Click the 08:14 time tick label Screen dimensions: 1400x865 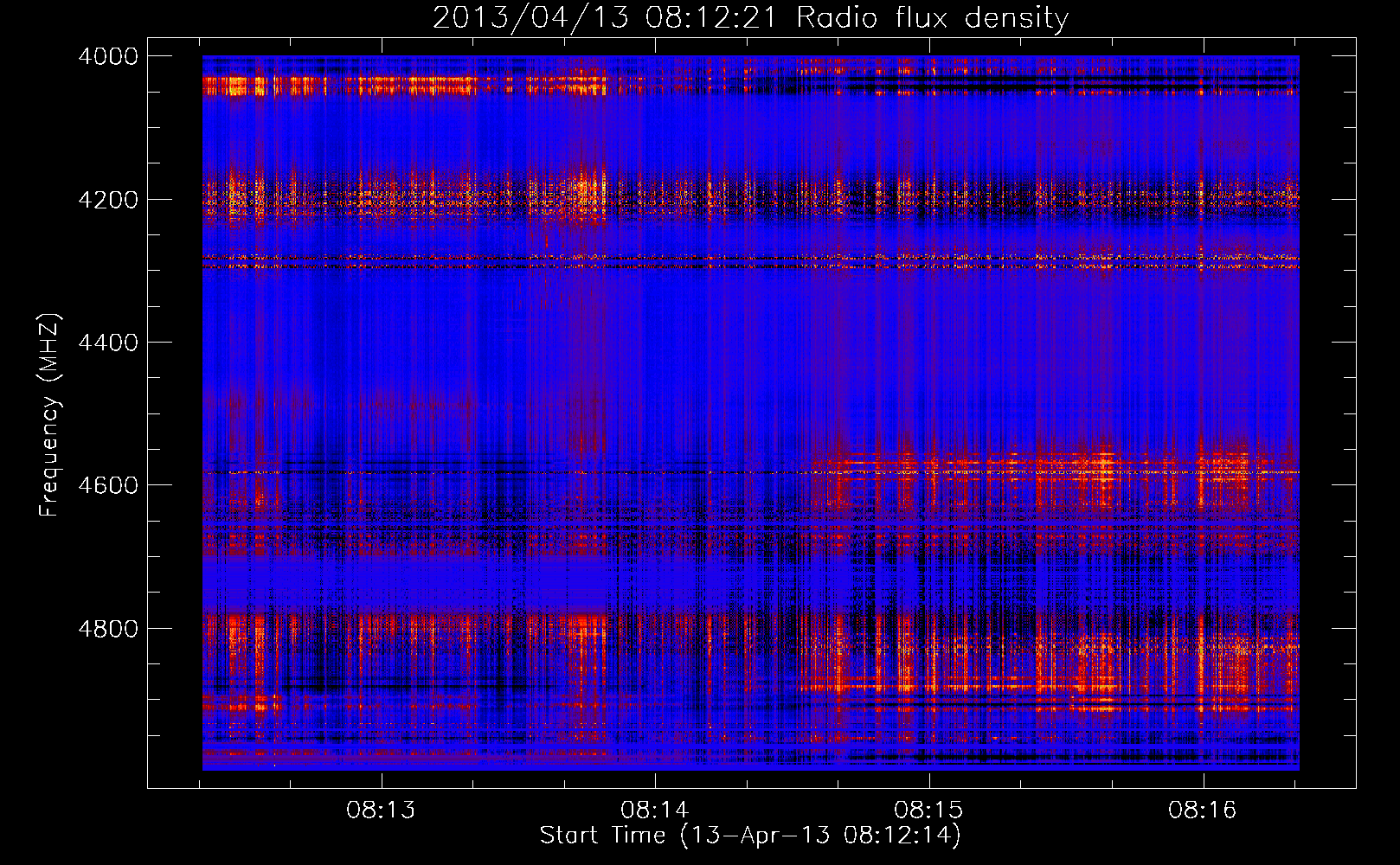(x=655, y=811)
